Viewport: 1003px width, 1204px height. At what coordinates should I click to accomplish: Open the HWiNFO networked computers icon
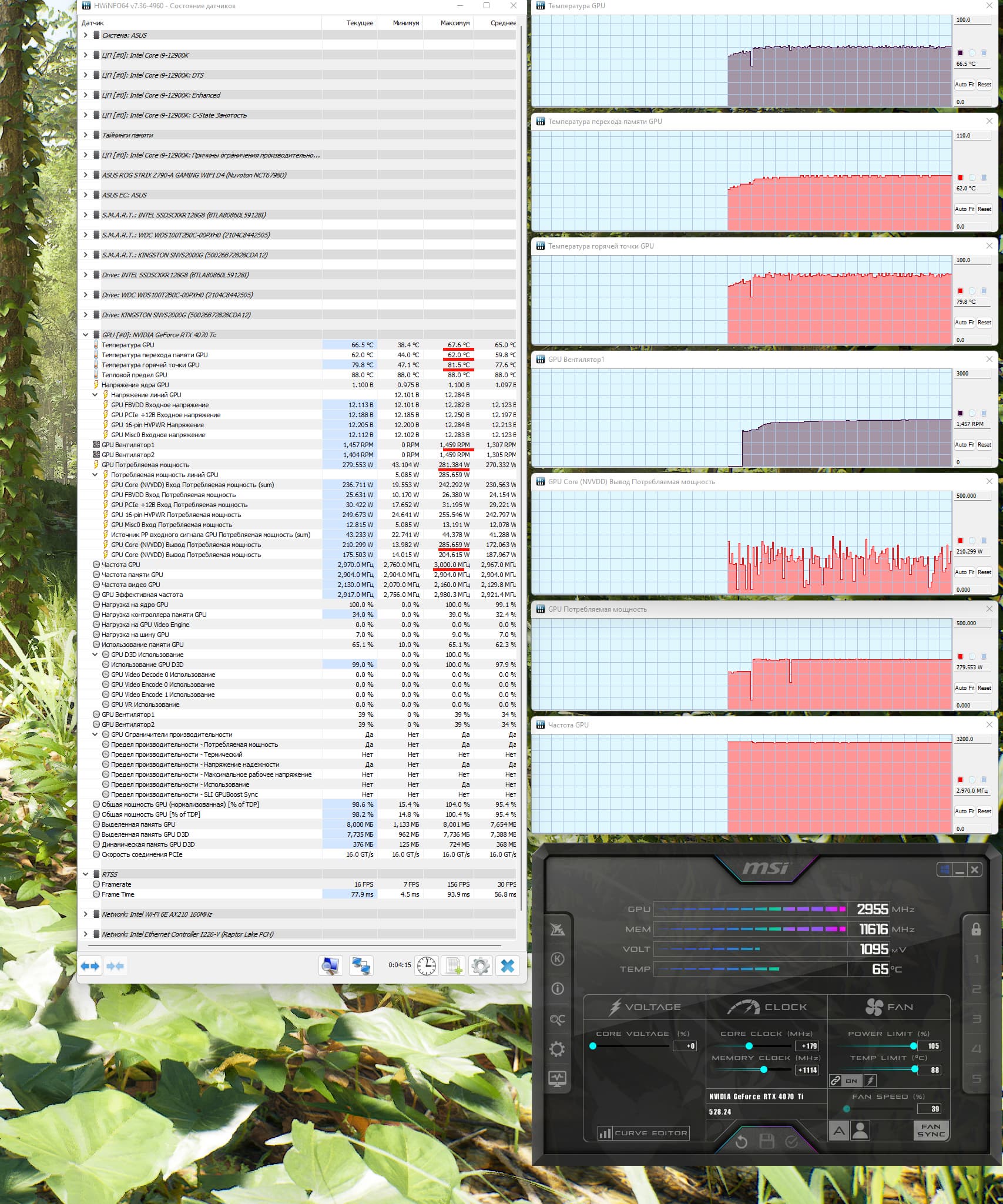361,965
